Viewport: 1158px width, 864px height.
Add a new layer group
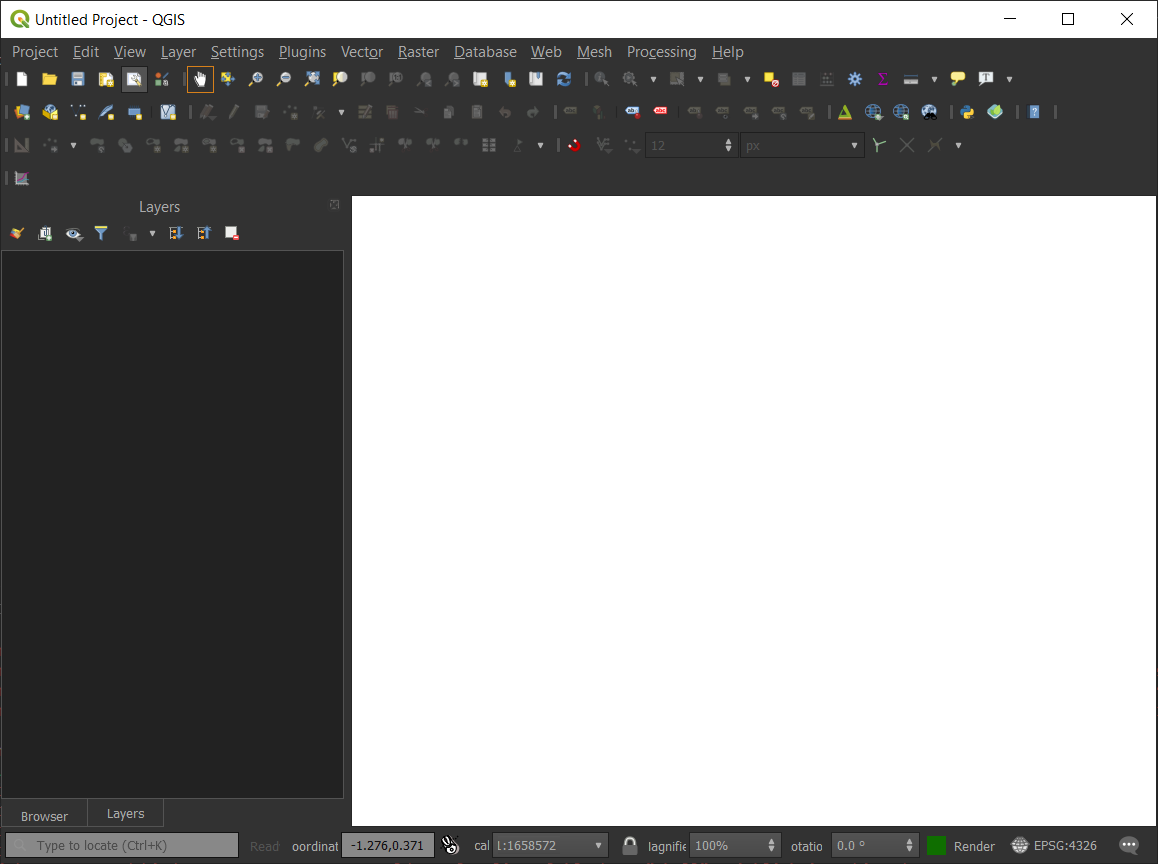click(44, 233)
